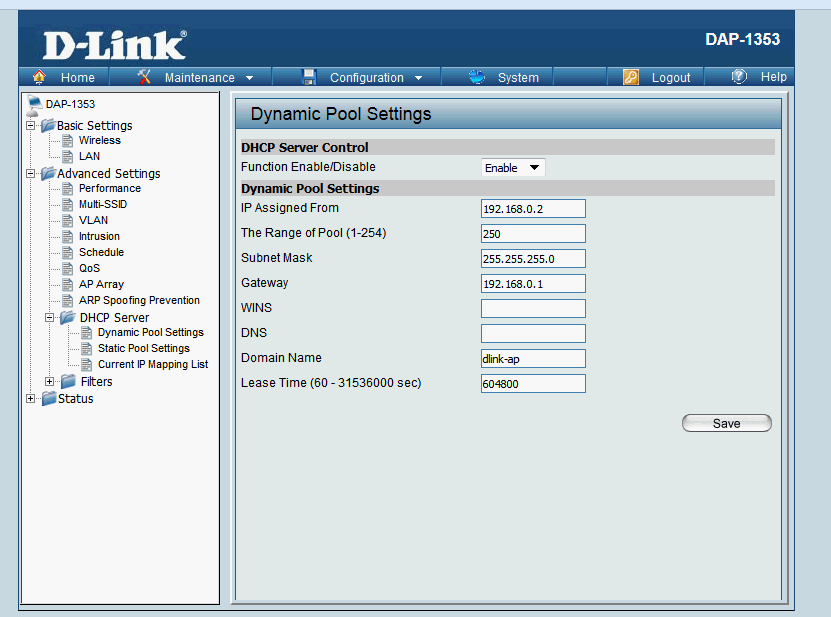Expand the Filters tree node

50,381
